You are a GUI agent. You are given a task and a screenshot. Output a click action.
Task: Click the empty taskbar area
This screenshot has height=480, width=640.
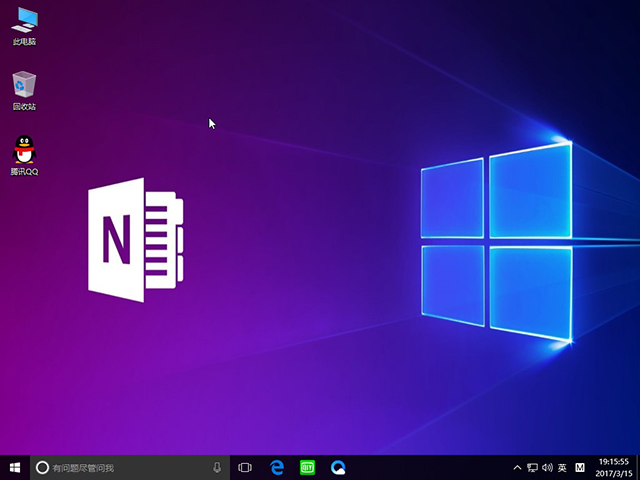pyautogui.click(x=430, y=467)
